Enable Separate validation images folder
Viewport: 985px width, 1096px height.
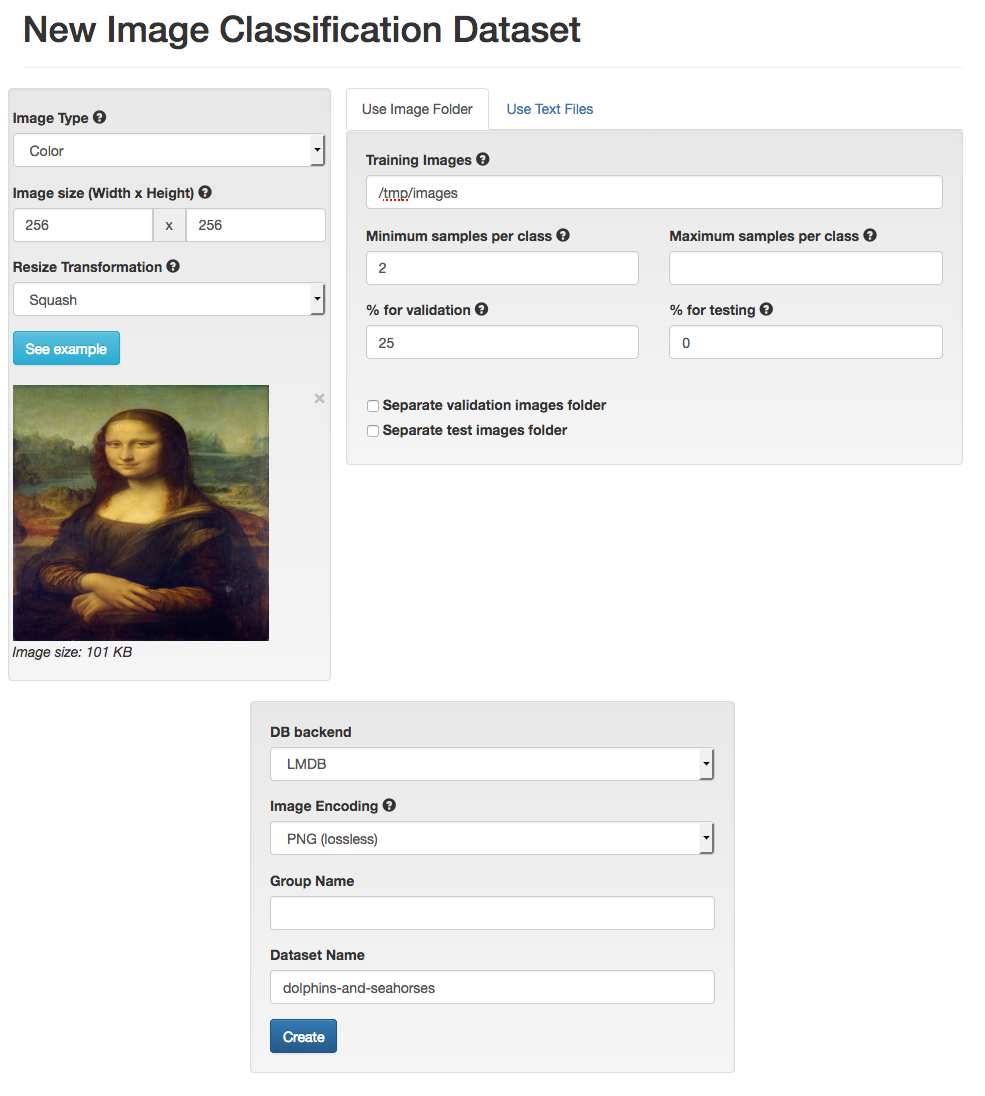(373, 406)
